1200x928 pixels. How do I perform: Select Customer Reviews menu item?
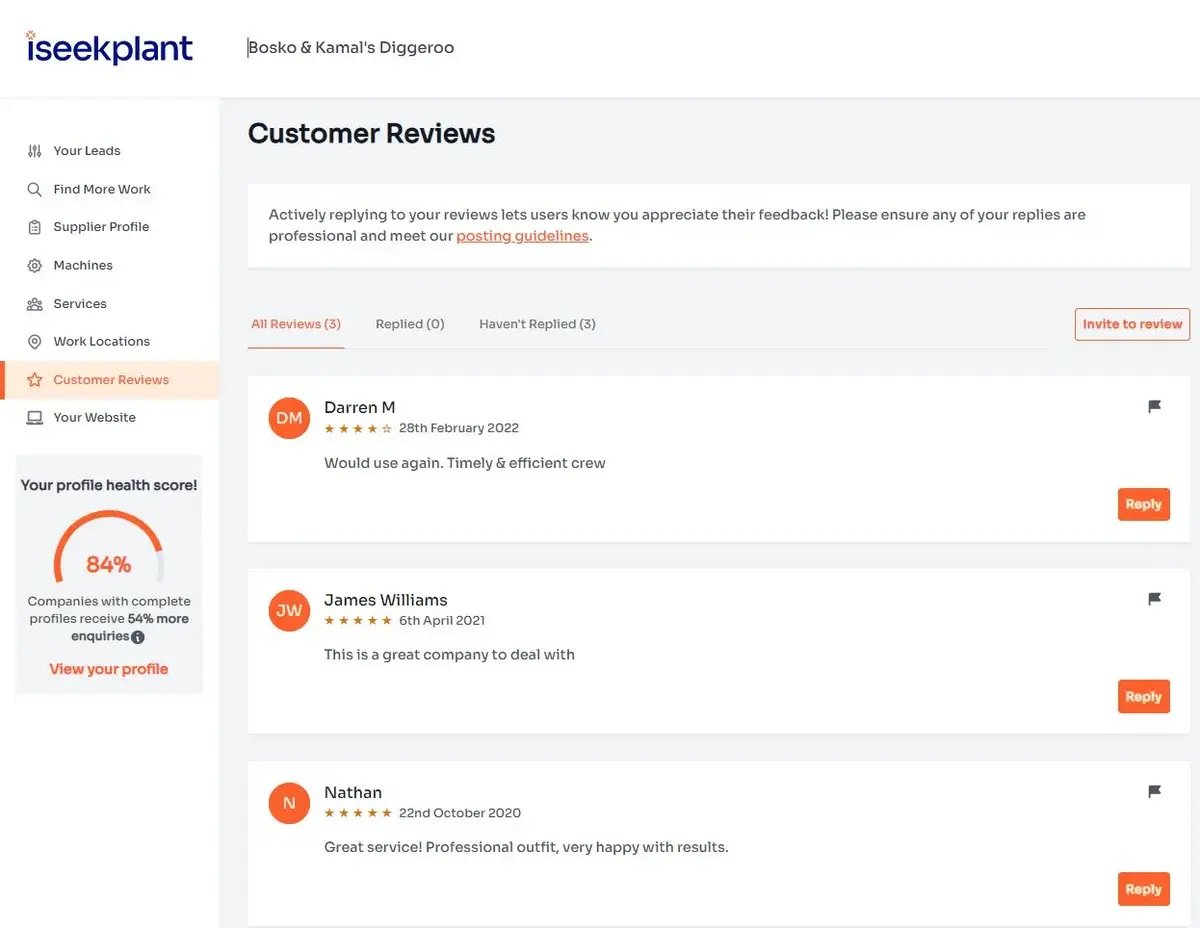tap(110, 380)
